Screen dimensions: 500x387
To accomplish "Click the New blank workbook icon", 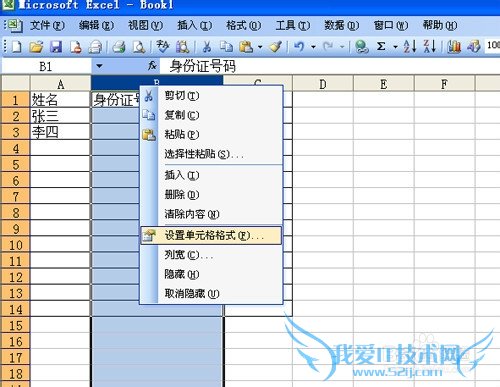I will point(16,47).
